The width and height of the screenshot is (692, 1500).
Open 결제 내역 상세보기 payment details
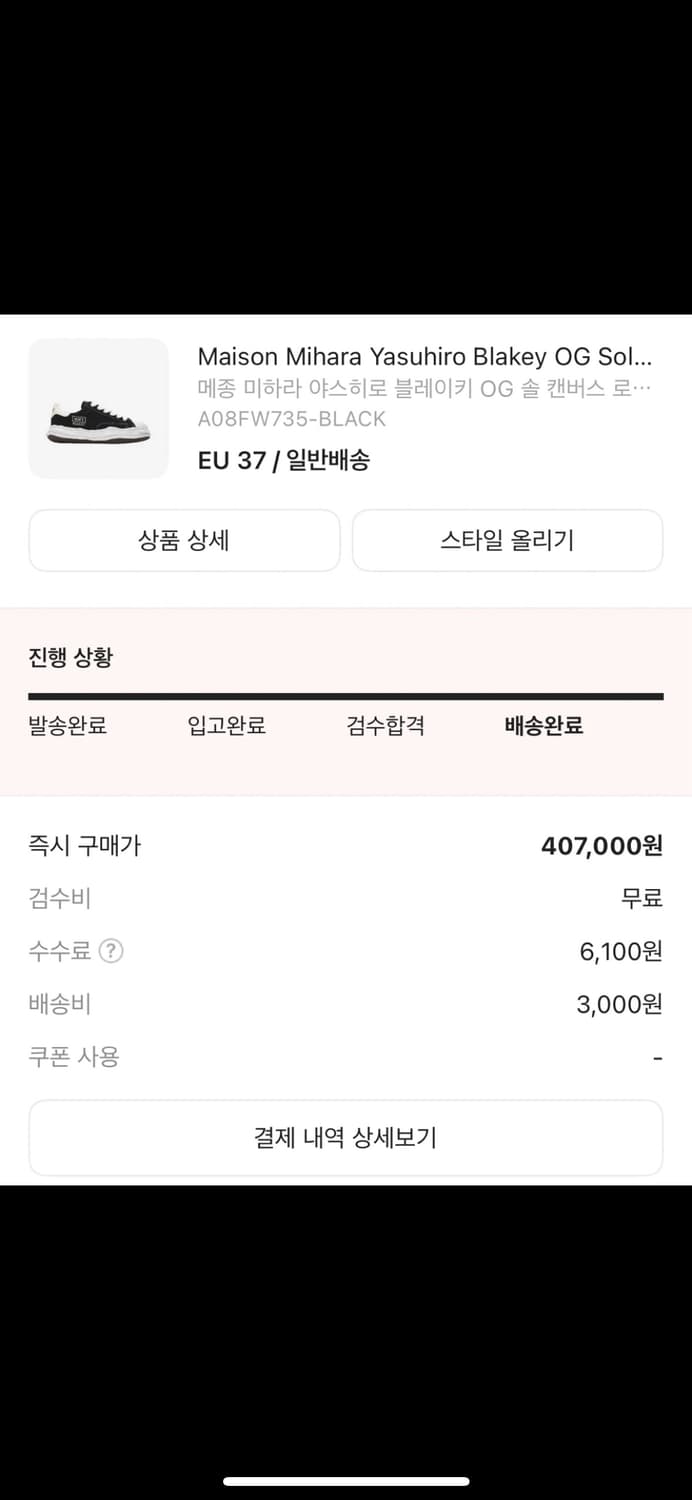[x=346, y=1137]
